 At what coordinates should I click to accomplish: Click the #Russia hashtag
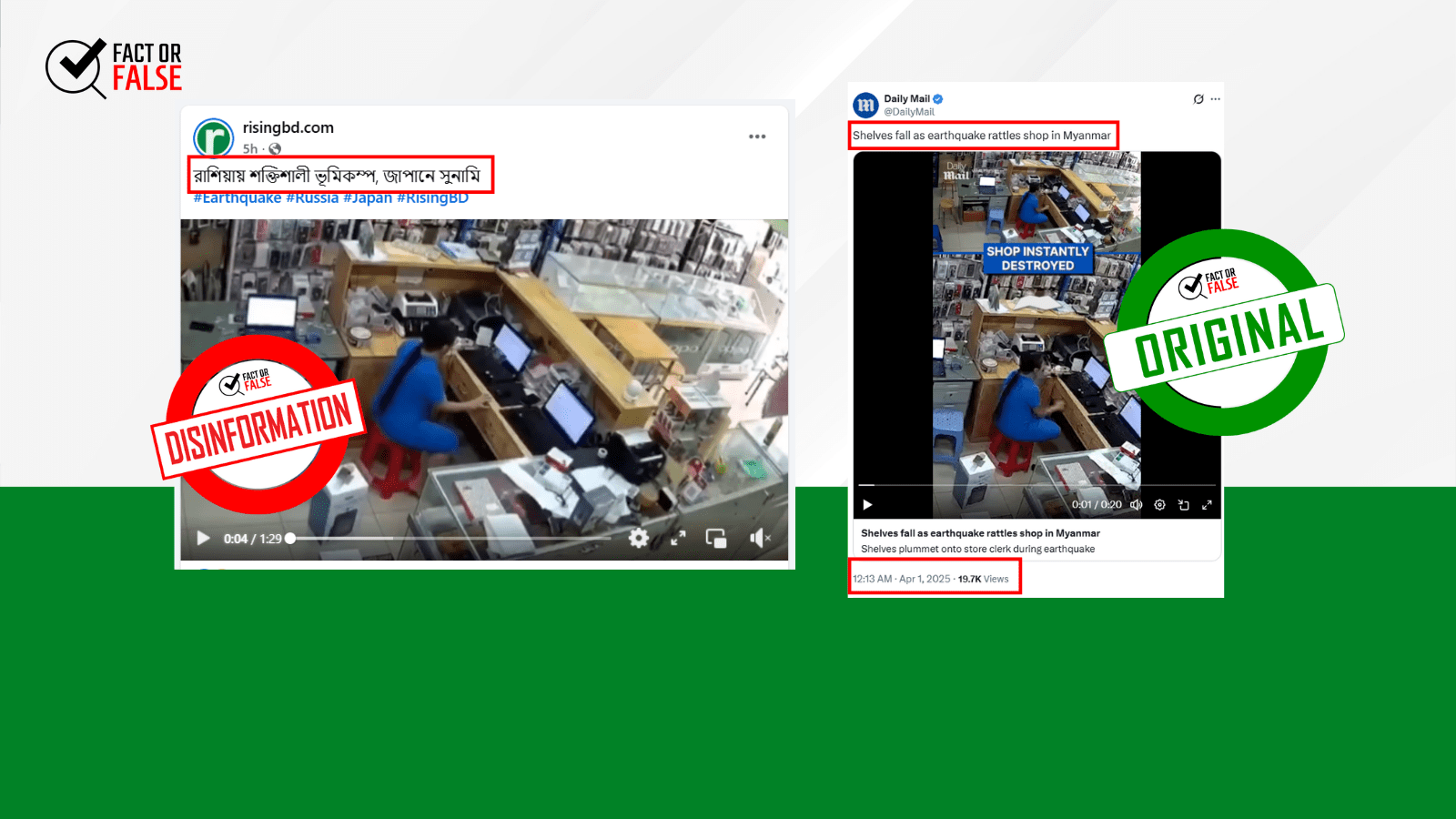tap(312, 198)
